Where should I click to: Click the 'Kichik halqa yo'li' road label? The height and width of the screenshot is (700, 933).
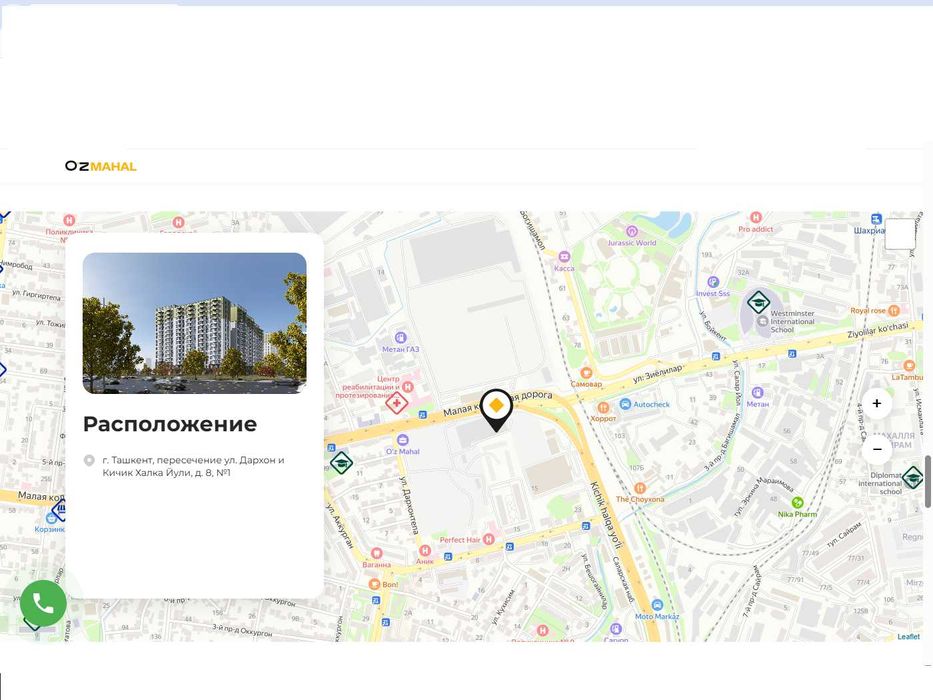(605, 515)
